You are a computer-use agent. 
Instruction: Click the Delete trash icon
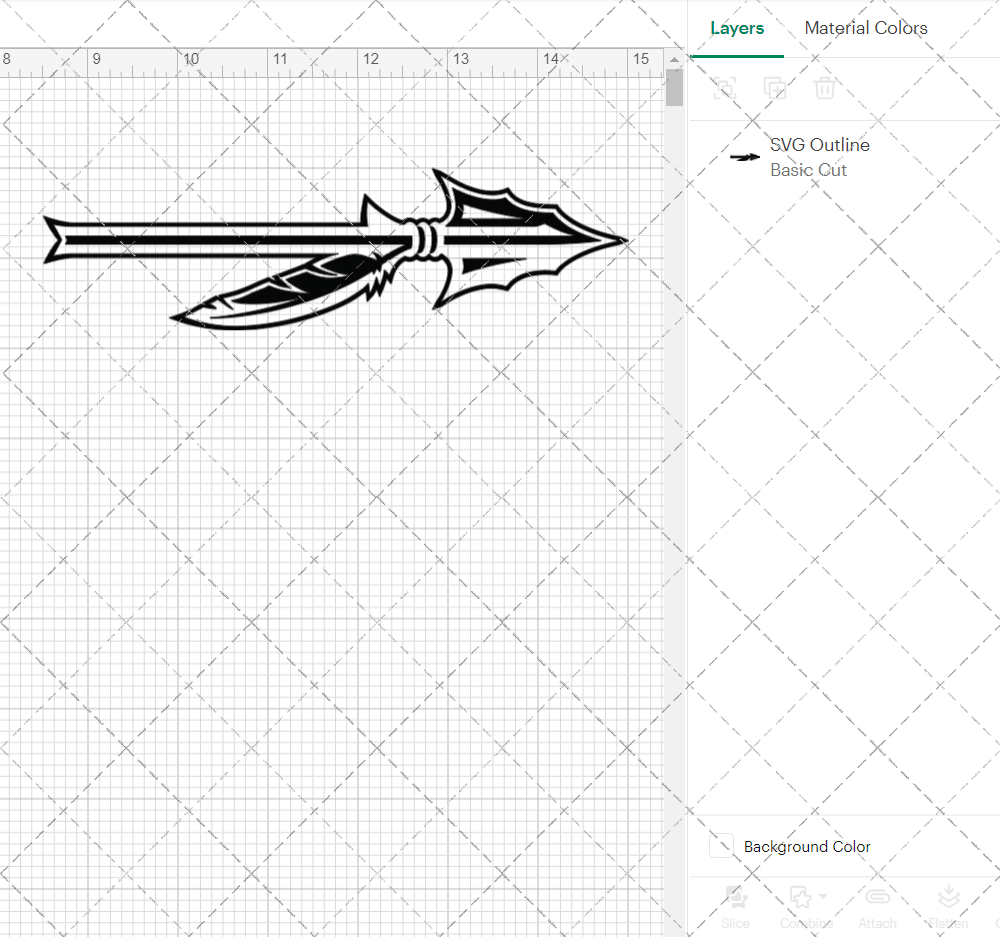(x=824, y=88)
